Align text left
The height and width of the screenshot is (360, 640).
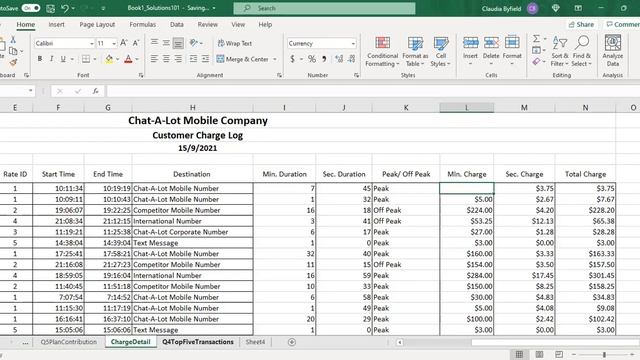154,59
